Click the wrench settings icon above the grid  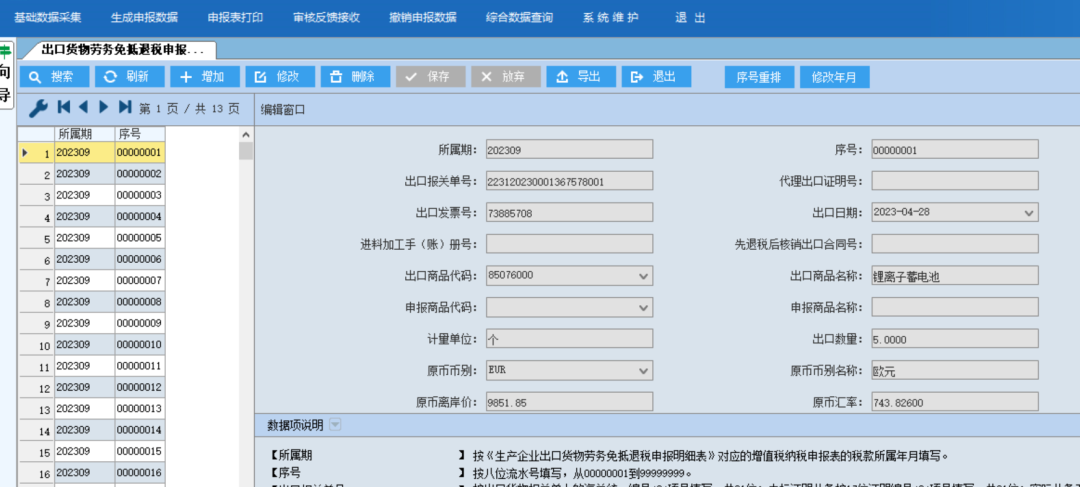pyautogui.click(x=38, y=108)
